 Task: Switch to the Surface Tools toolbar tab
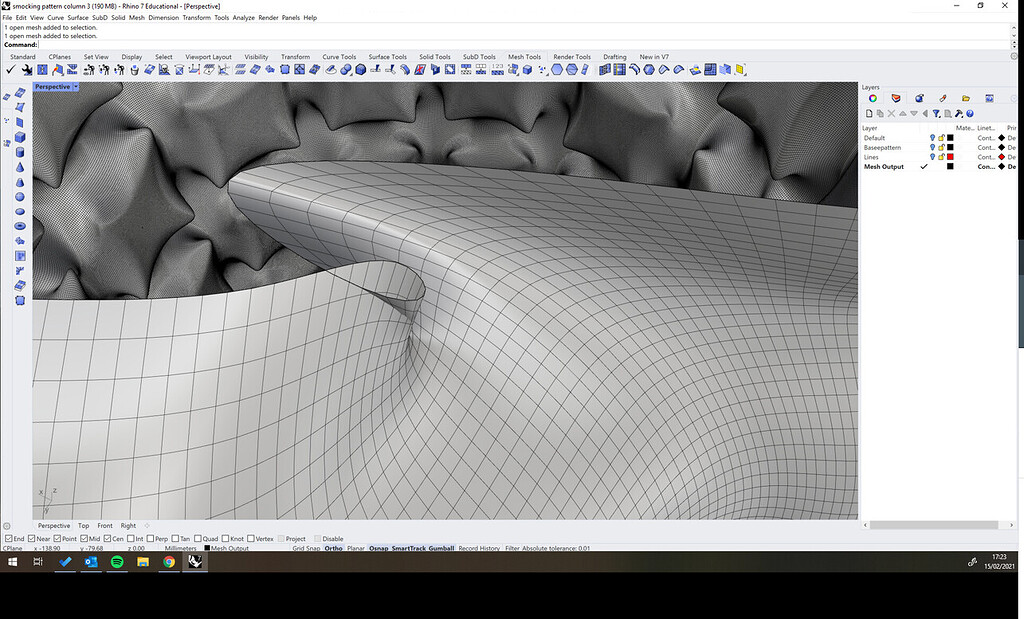point(387,57)
